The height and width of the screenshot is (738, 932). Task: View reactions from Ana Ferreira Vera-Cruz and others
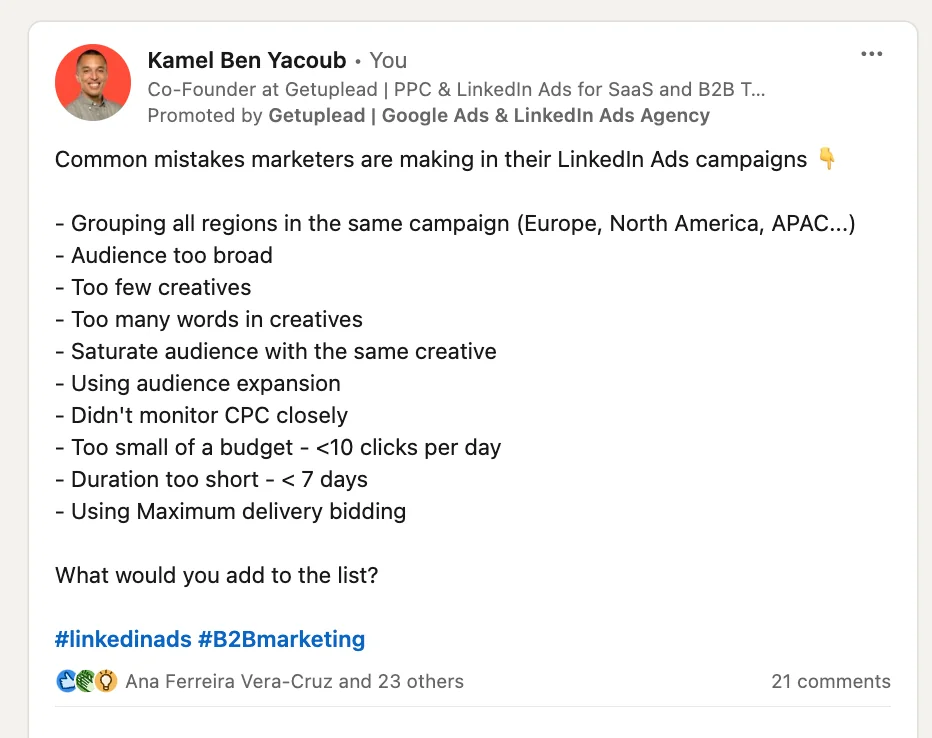[294, 682]
